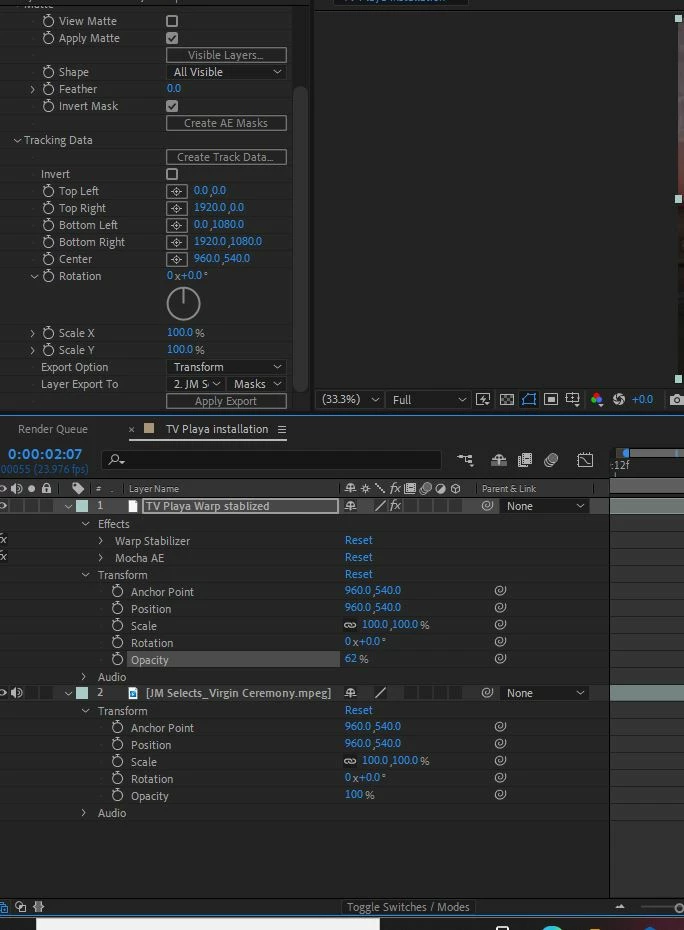Screen dimensions: 684x930
Task: Click the Bottom Left point picker crosshair
Action: pyautogui.click(x=177, y=225)
